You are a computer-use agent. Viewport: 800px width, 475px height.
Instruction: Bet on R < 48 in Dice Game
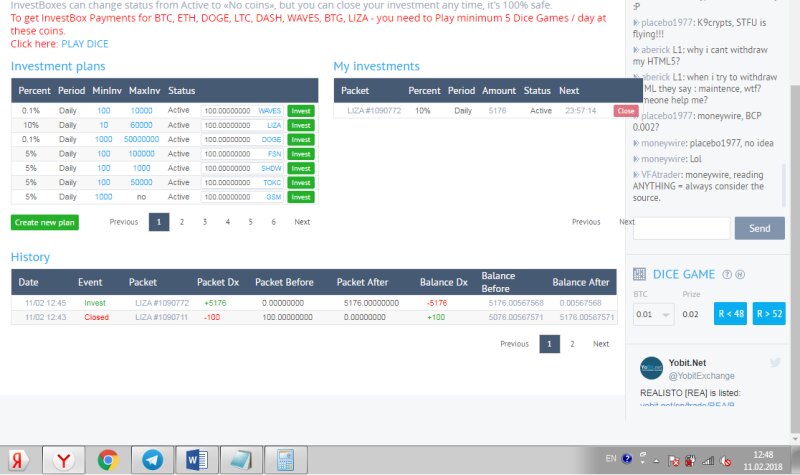coord(730,314)
